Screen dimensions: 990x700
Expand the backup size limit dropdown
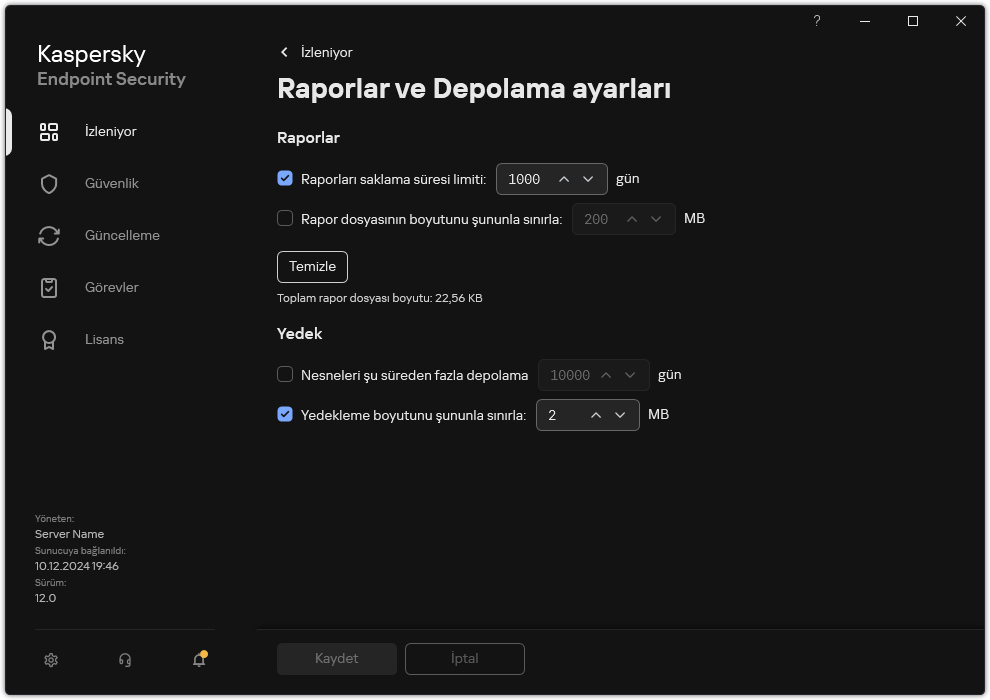(620, 414)
